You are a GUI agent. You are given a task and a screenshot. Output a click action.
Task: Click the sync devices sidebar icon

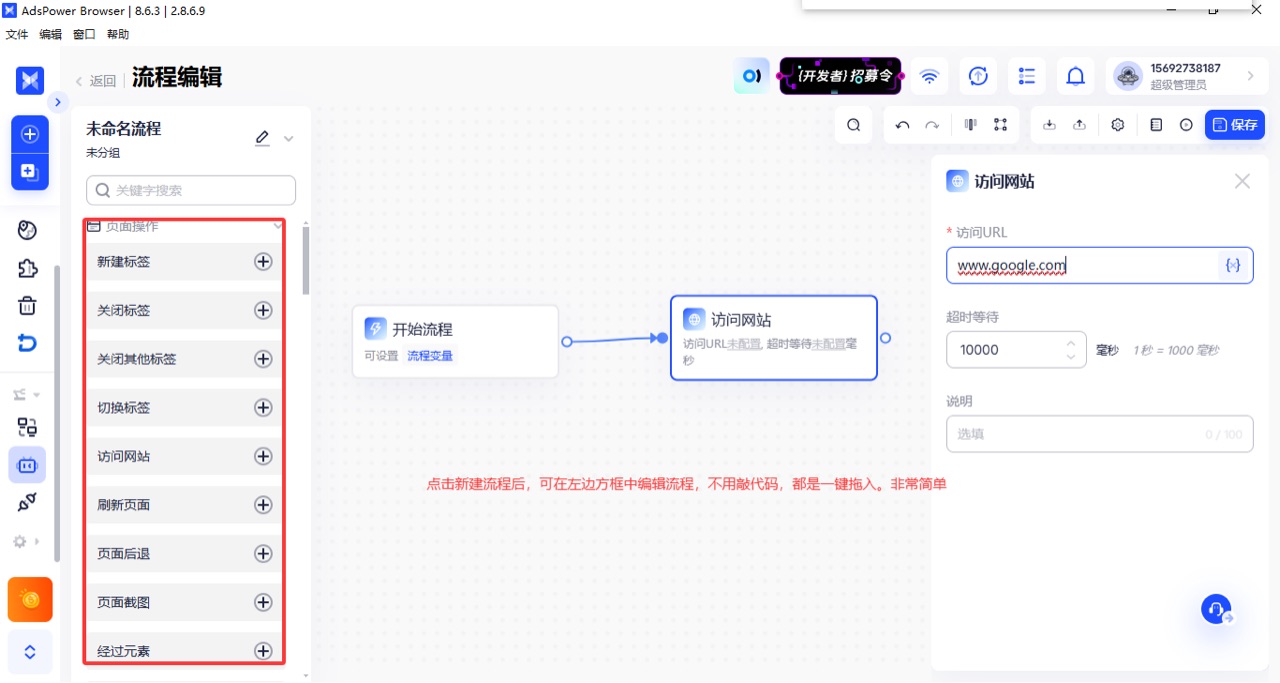[x=28, y=427]
